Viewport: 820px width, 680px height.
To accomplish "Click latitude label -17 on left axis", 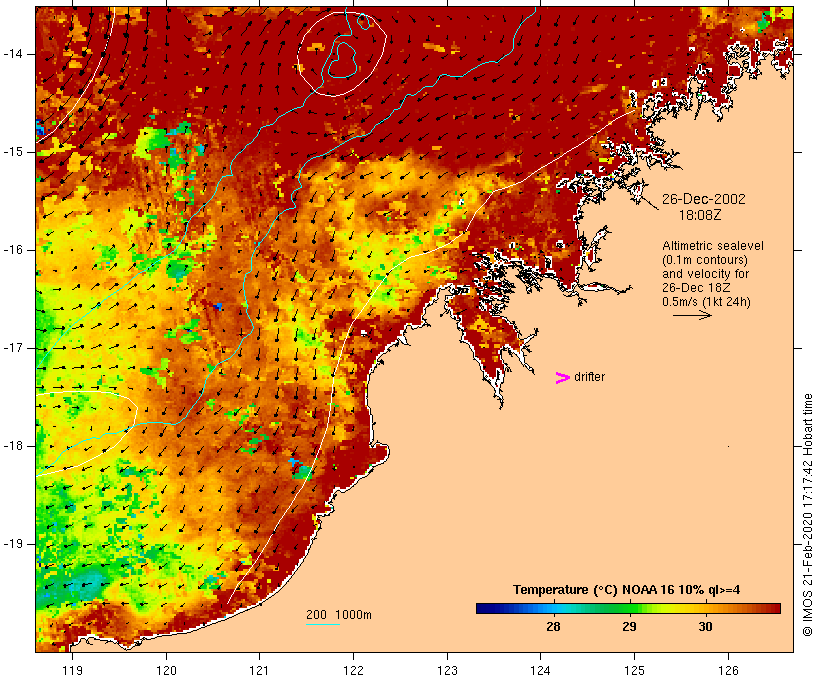I will pos(13,348).
